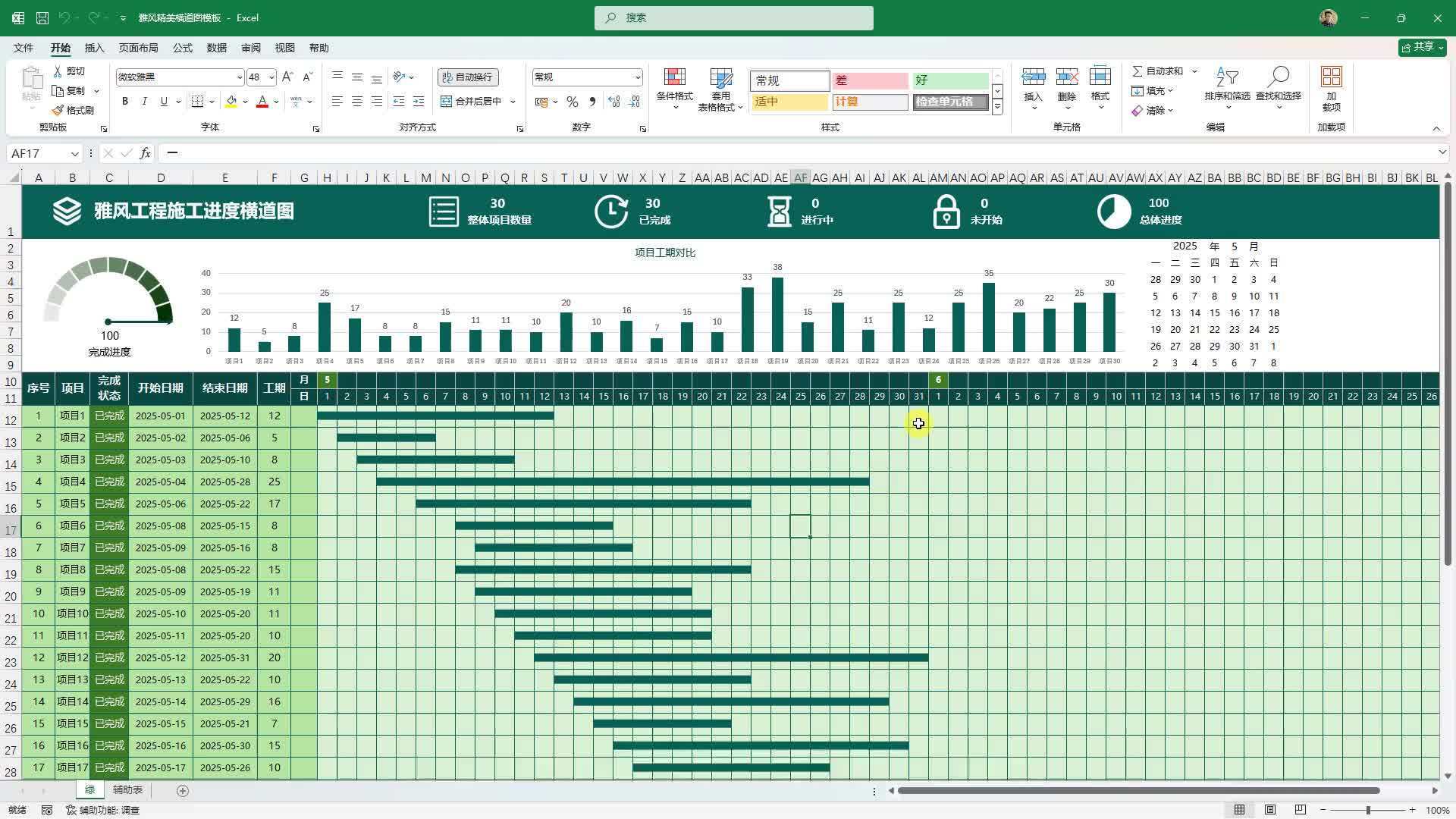
Task: Switch to the 辅助表 sheet tab
Action: [x=127, y=790]
